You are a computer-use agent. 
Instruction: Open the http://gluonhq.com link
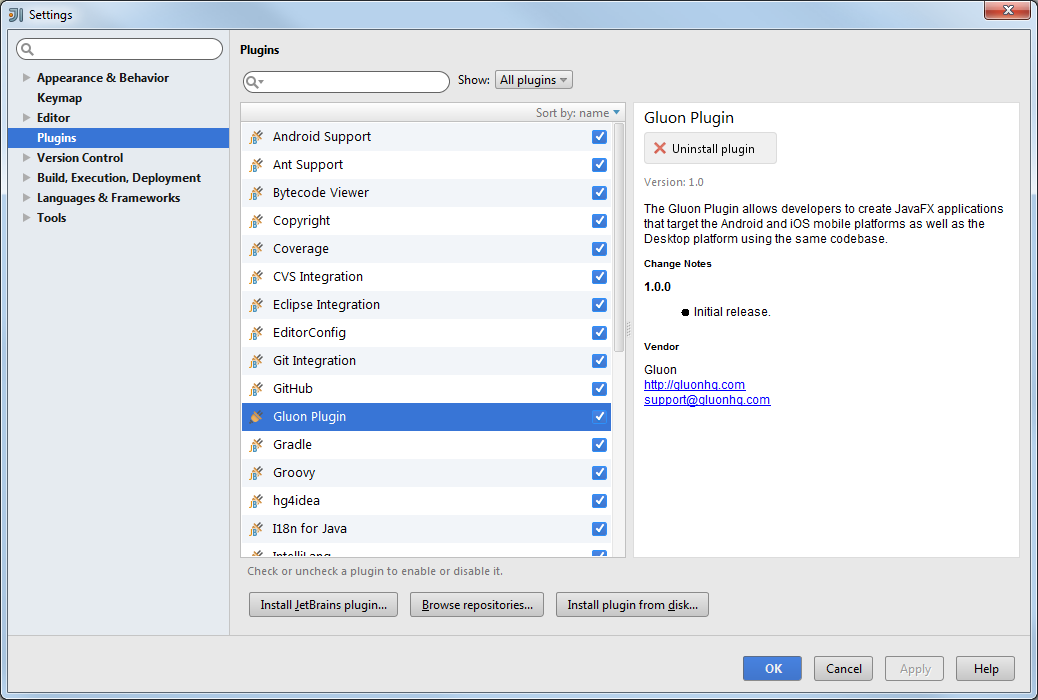[x=694, y=385]
